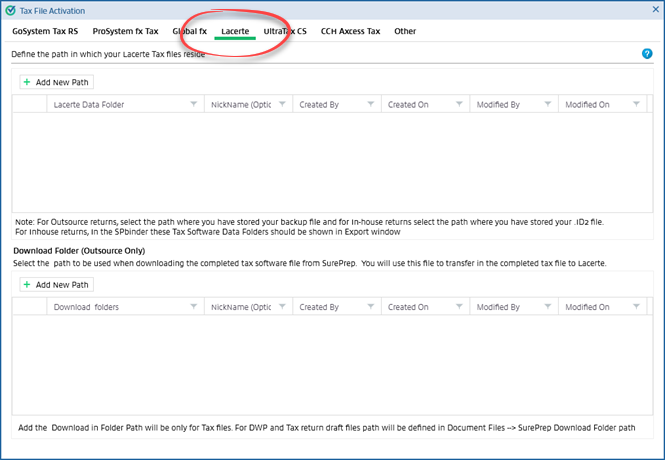Open Modified On filter in upper grid

coord(636,105)
